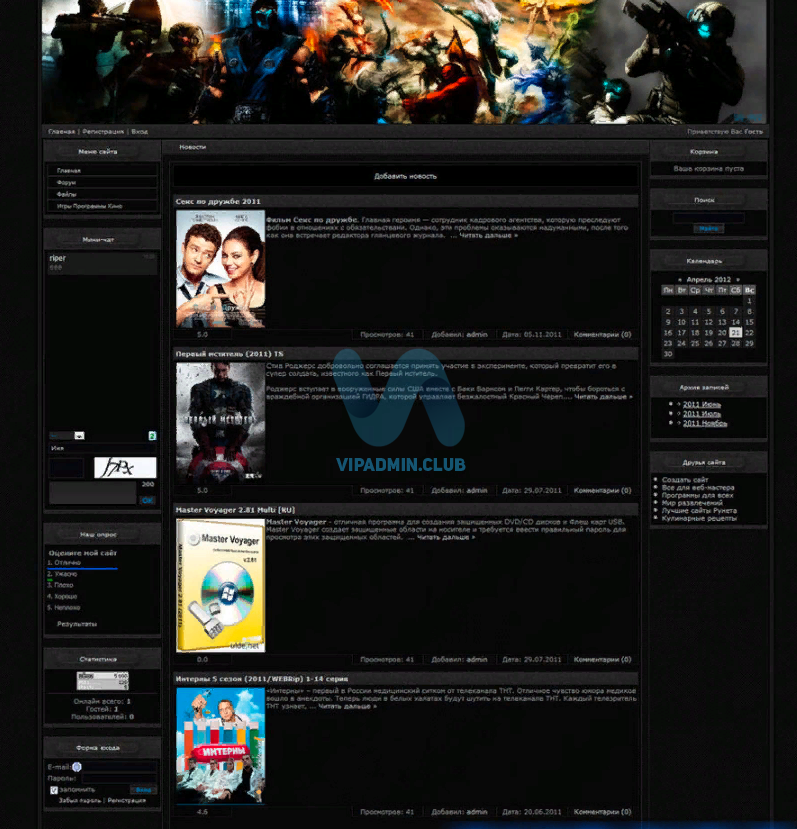797x829 pixels.
Task: Click the mini-chat message text area
Action: (x=93, y=493)
